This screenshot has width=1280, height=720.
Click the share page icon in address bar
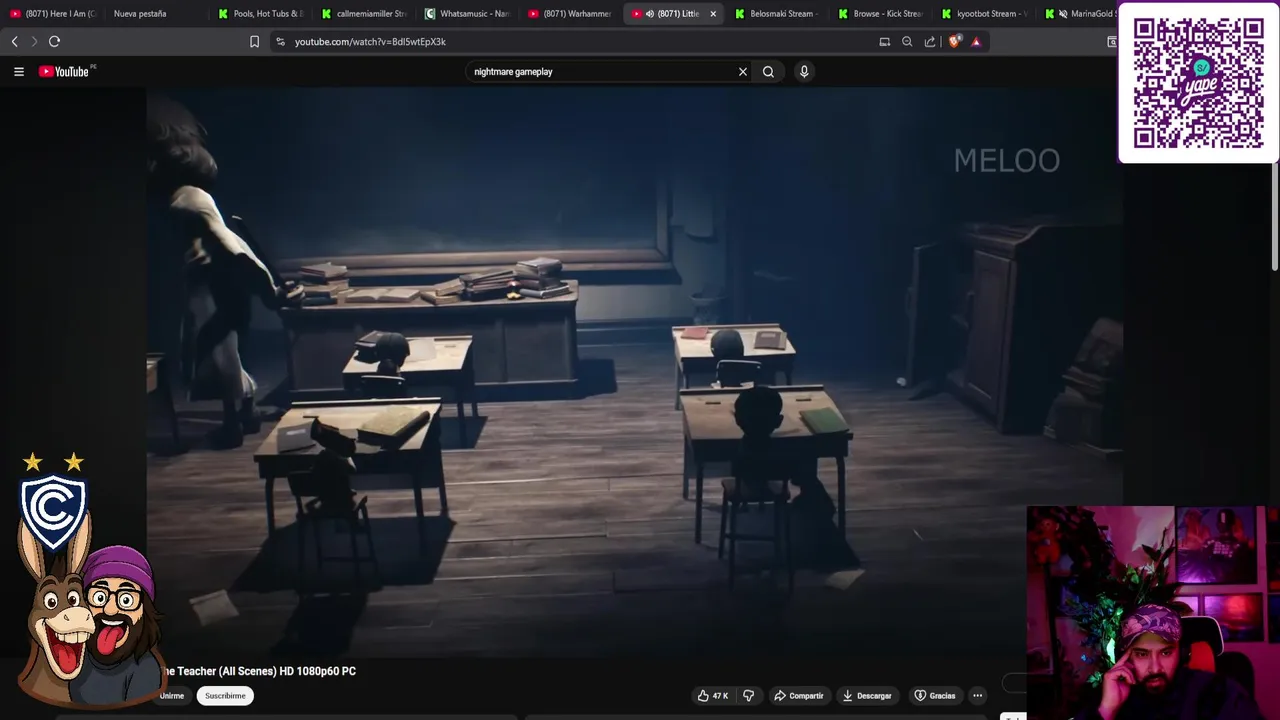tap(930, 41)
